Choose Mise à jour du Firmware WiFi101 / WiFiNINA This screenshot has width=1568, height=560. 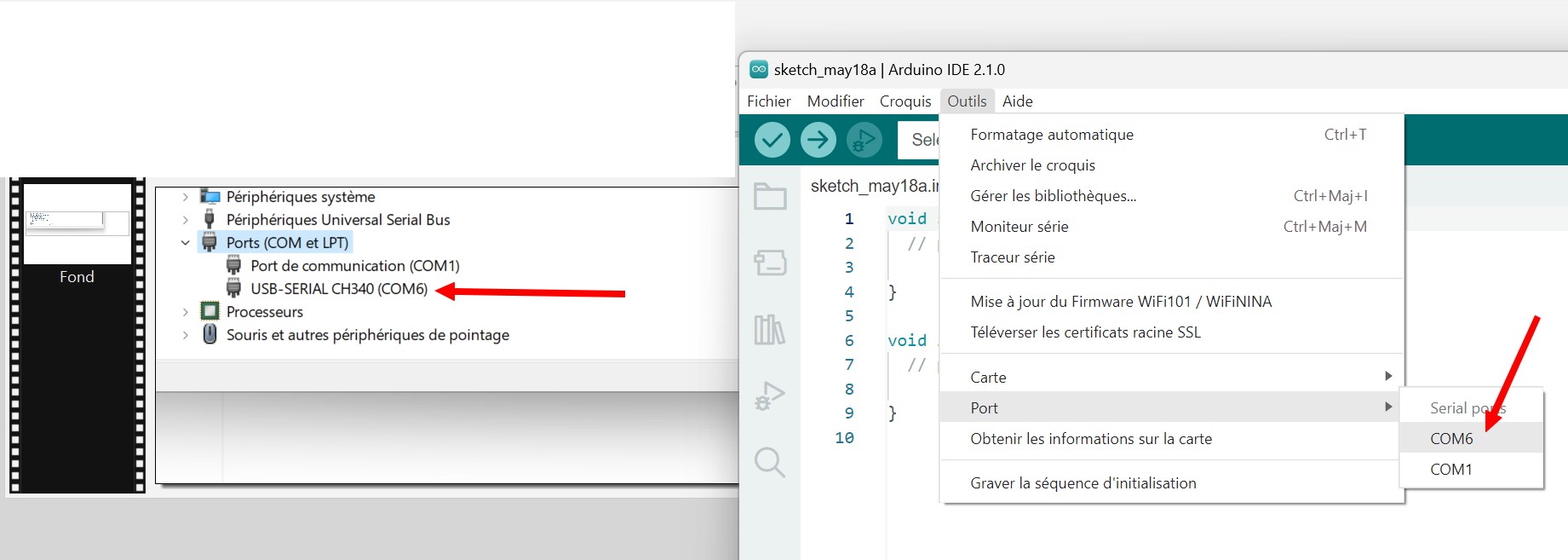1170,302
